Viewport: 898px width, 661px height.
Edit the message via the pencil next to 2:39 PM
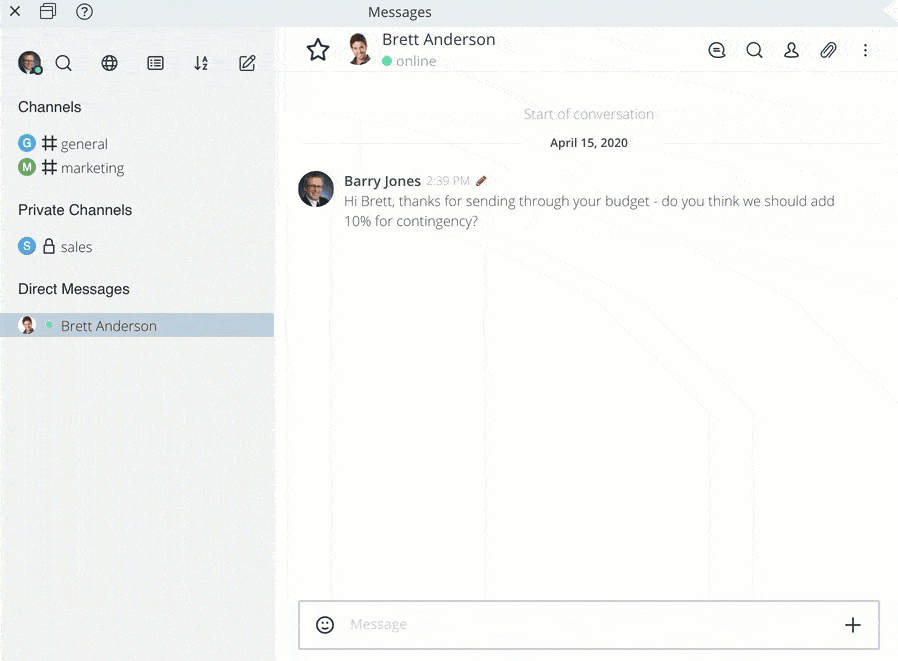[x=481, y=180]
